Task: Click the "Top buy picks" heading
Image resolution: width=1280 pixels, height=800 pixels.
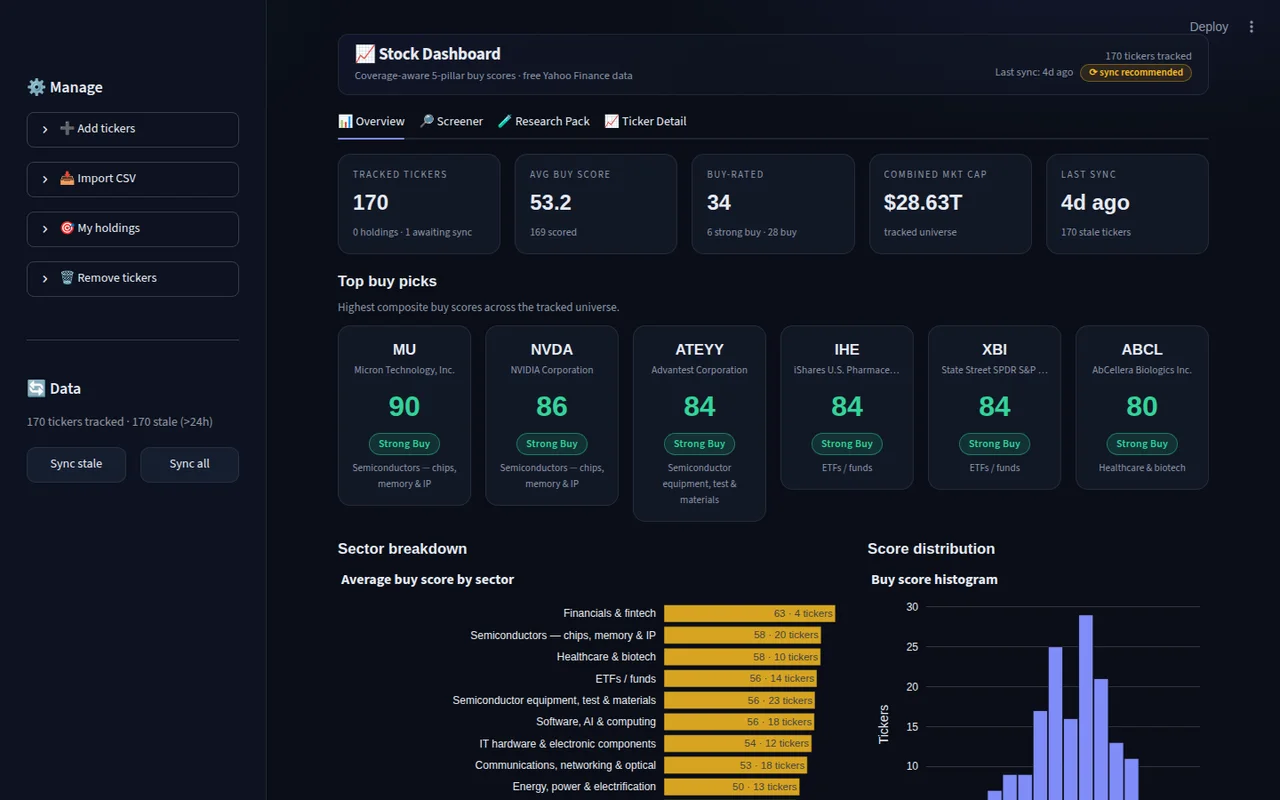Action: (387, 281)
